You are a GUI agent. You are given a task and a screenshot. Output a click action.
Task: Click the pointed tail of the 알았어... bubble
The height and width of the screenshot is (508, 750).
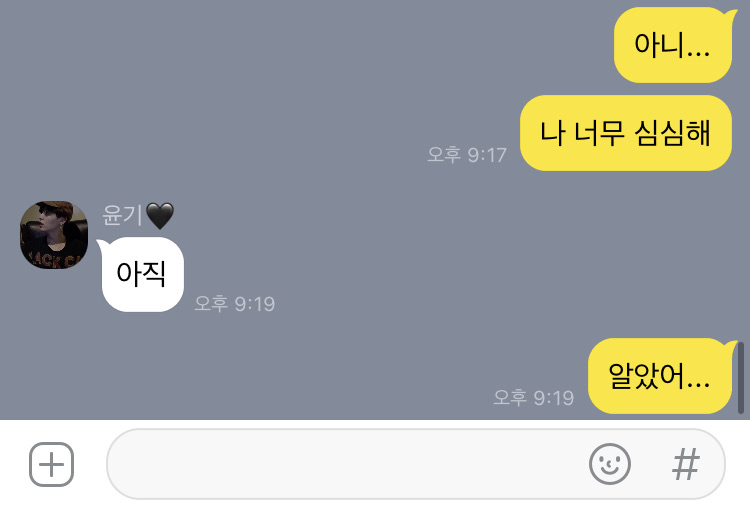(732, 344)
